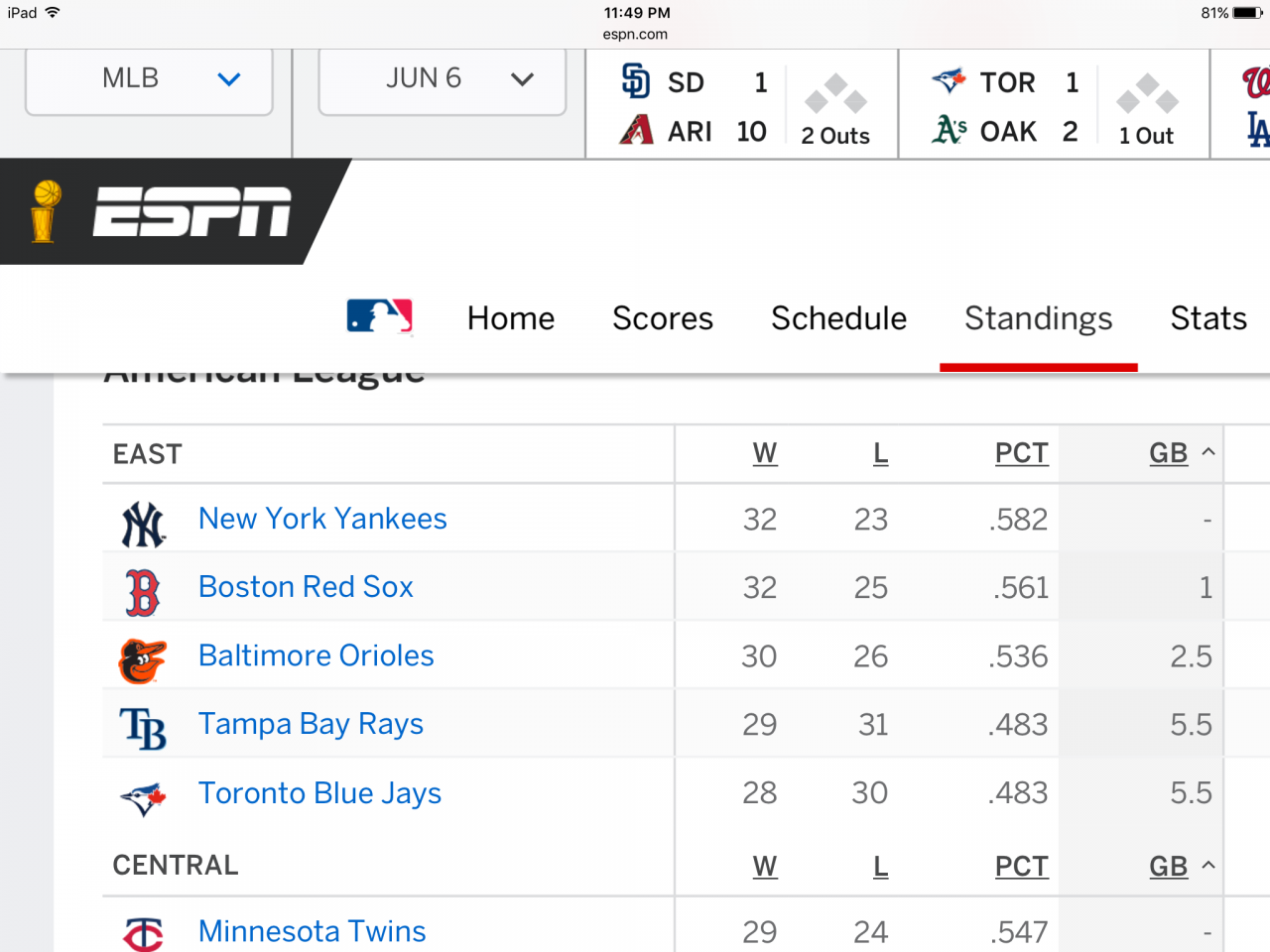Click the Boston Red Sox logo

pyautogui.click(x=143, y=592)
